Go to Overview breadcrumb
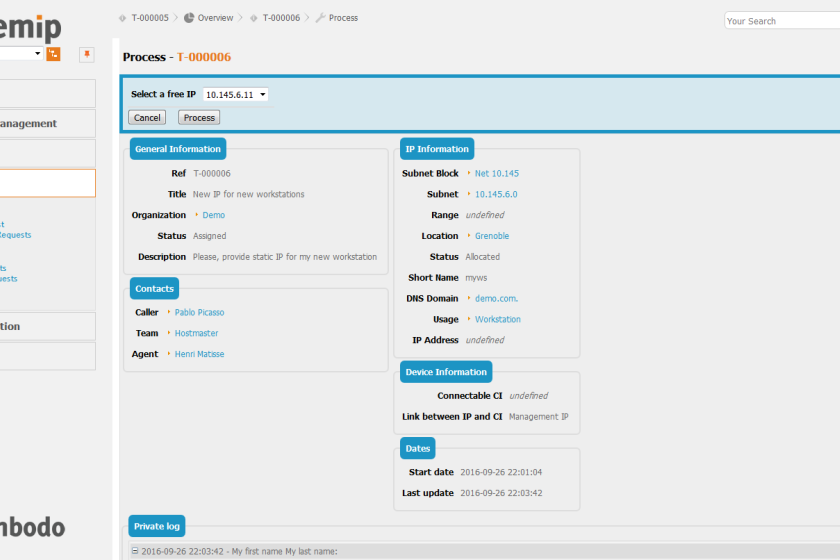This screenshot has width=840, height=560. pos(215,18)
